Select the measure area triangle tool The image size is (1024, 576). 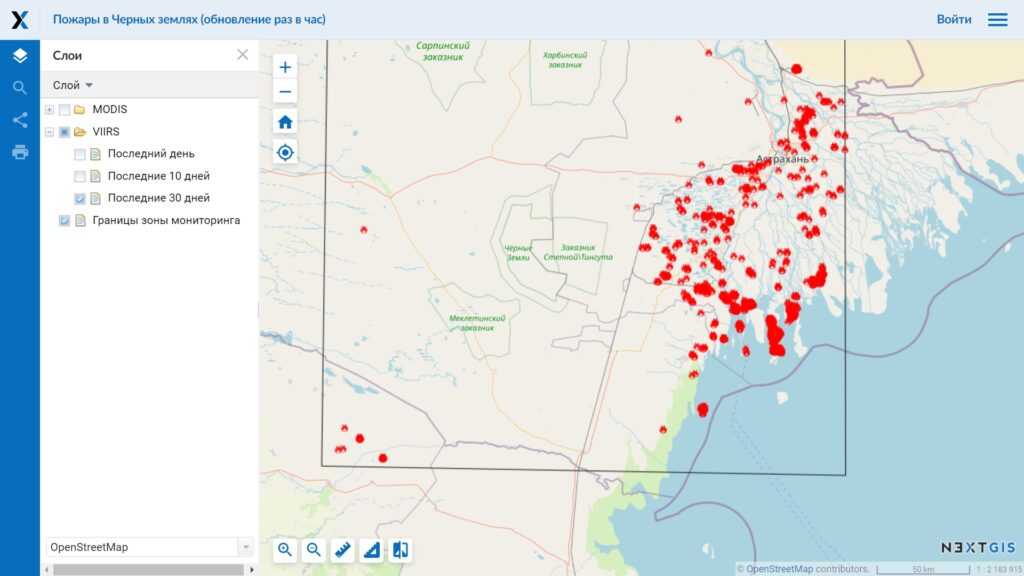[x=371, y=549]
